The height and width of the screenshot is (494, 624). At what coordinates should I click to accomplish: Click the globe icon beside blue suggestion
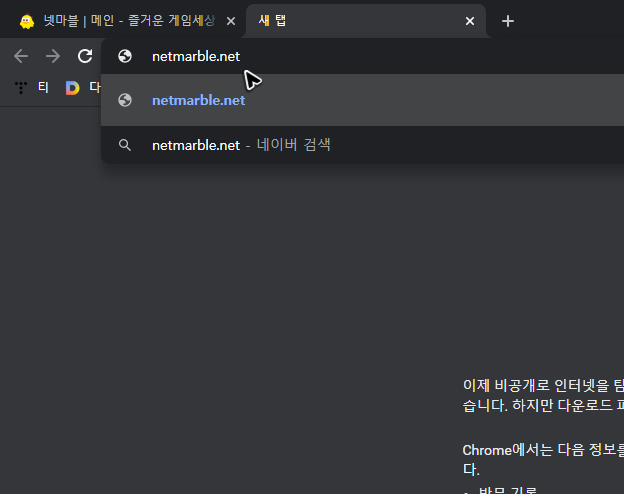[x=125, y=100]
